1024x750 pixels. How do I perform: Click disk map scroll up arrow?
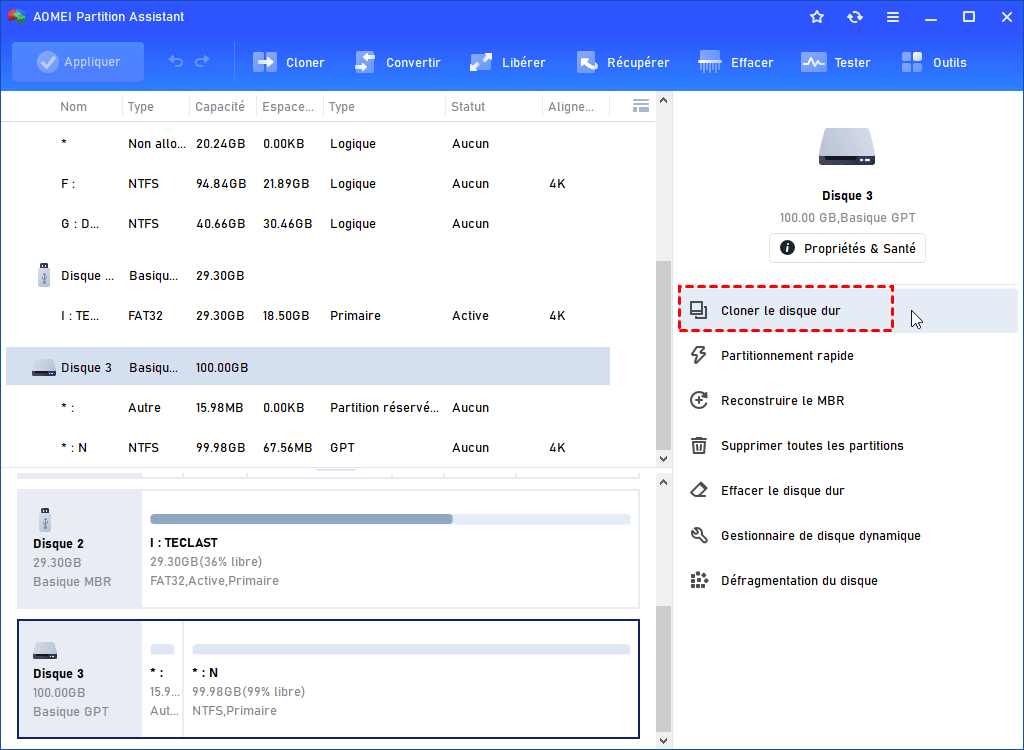[x=664, y=482]
